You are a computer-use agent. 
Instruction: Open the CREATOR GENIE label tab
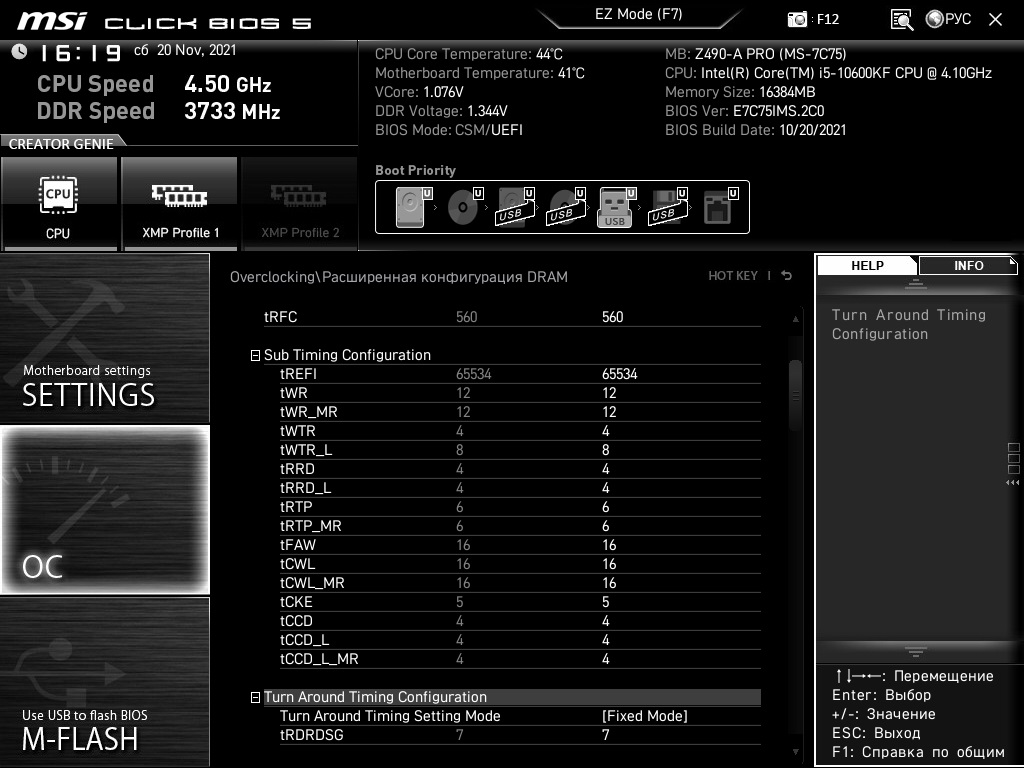click(x=61, y=144)
